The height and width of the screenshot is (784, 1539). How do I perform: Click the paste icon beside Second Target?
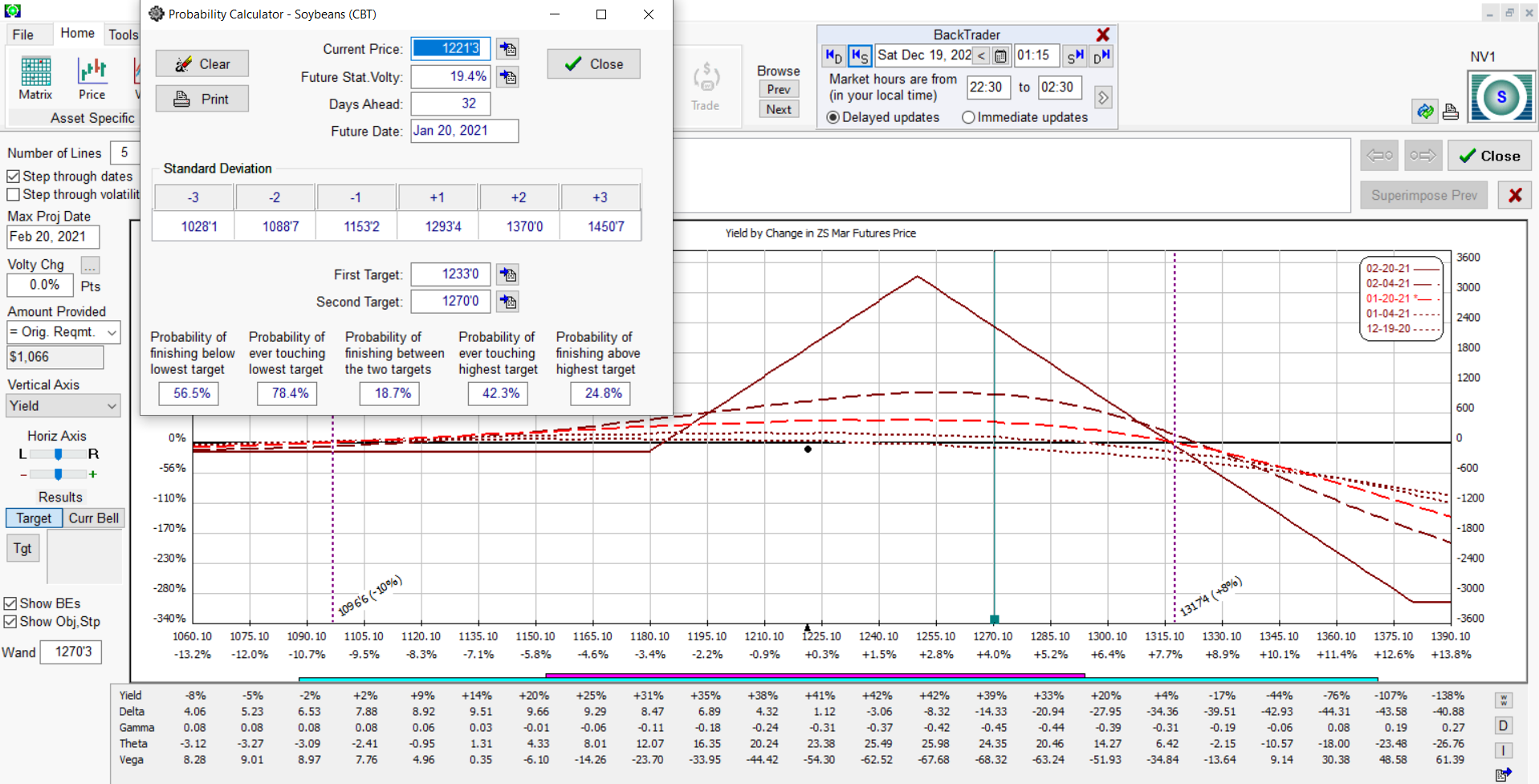click(507, 302)
